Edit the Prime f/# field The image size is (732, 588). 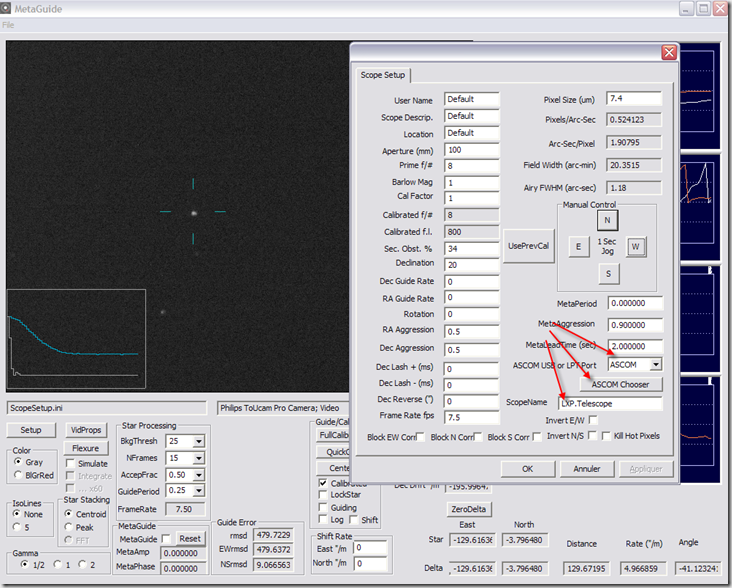click(472, 166)
